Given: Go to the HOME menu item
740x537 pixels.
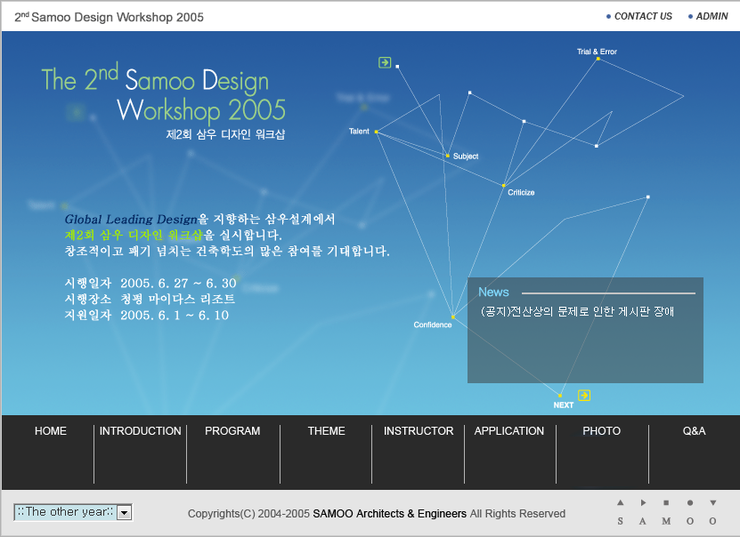Looking at the screenshot, I should pos(50,431).
